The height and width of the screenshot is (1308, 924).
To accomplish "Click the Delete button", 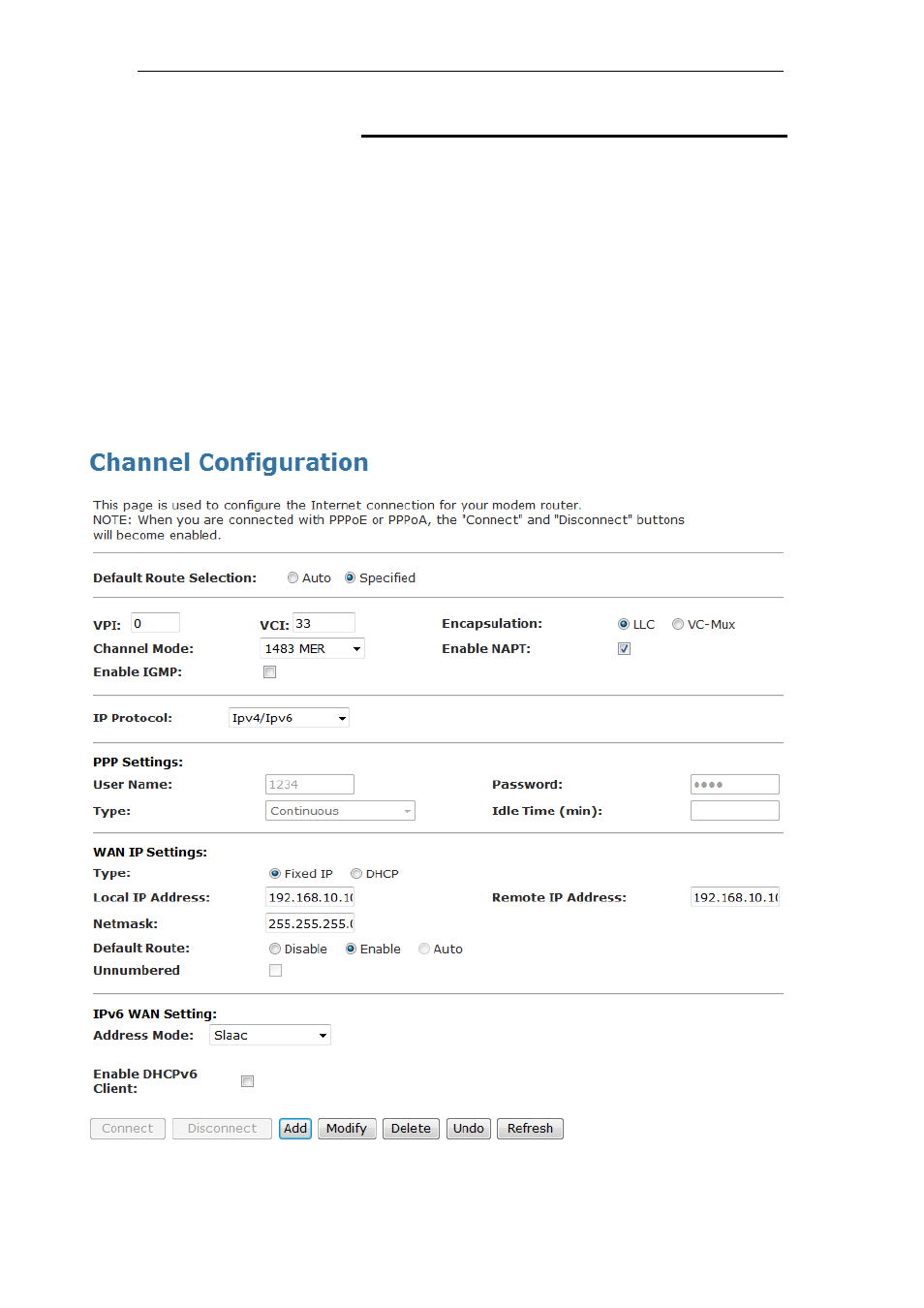I will click(x=411, y=1129).
